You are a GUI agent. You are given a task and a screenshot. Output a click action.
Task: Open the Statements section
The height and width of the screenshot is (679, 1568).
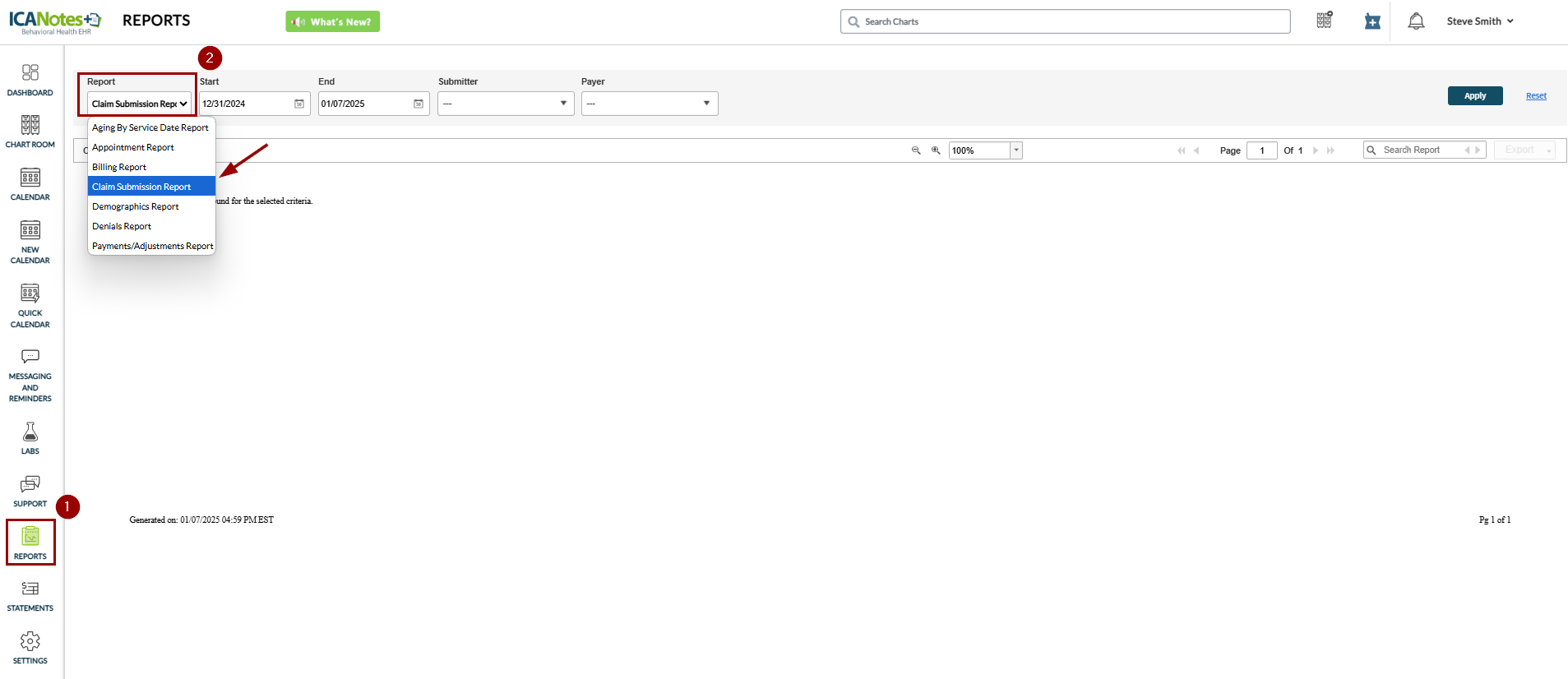[30, 597]
